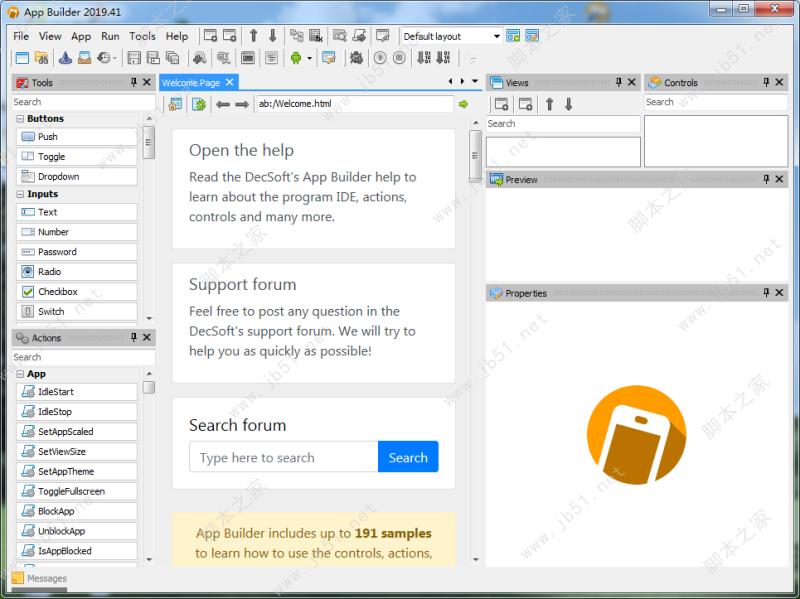Select the Push button control
The width and height of the screenshot is (800, 599).
77,137
